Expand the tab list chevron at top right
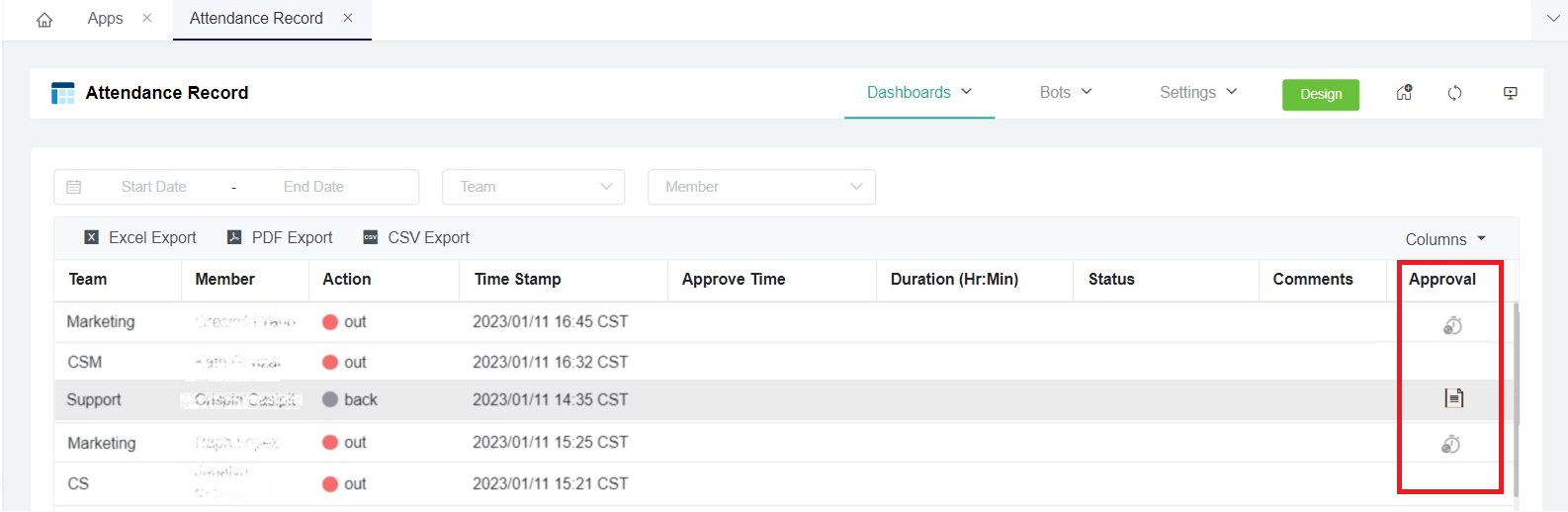Screen dimensions: 1568x512 [x=1550, y=19]
